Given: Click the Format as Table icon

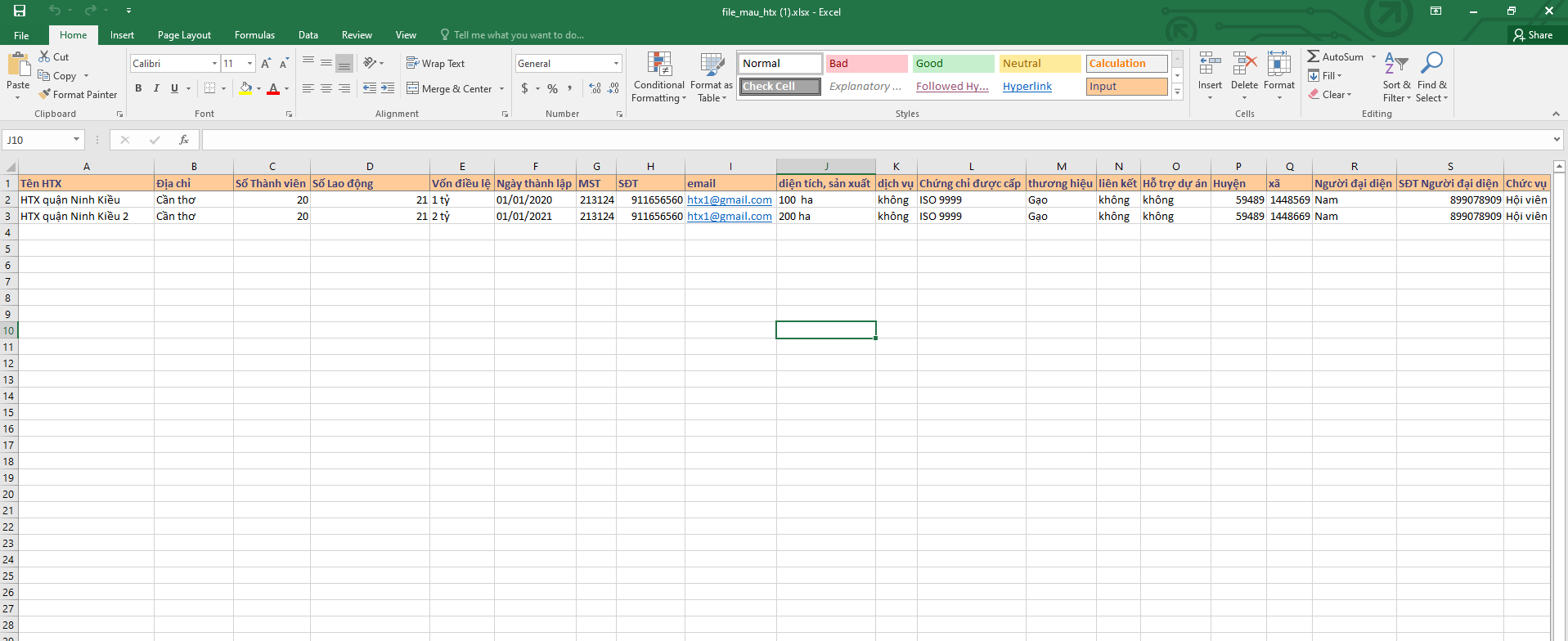Looking at the screenshot, I should [712, 64].
